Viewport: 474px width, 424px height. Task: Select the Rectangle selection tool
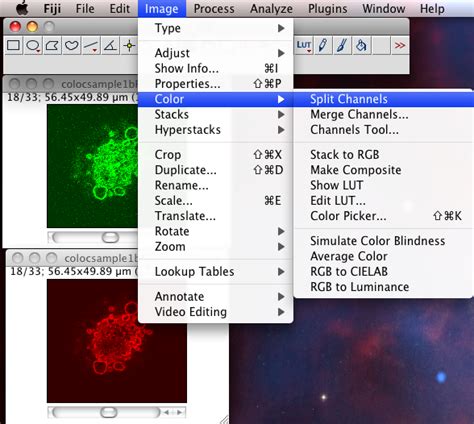13,46
